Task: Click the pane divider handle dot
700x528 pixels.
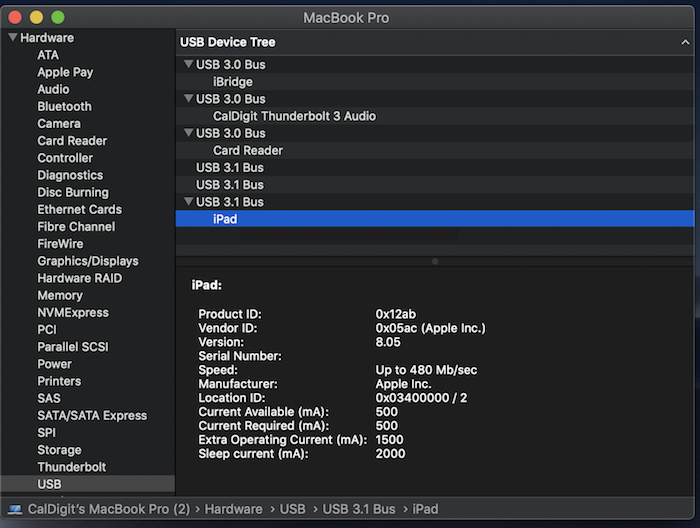Action: pyautogui.click(x=435, y=262)
